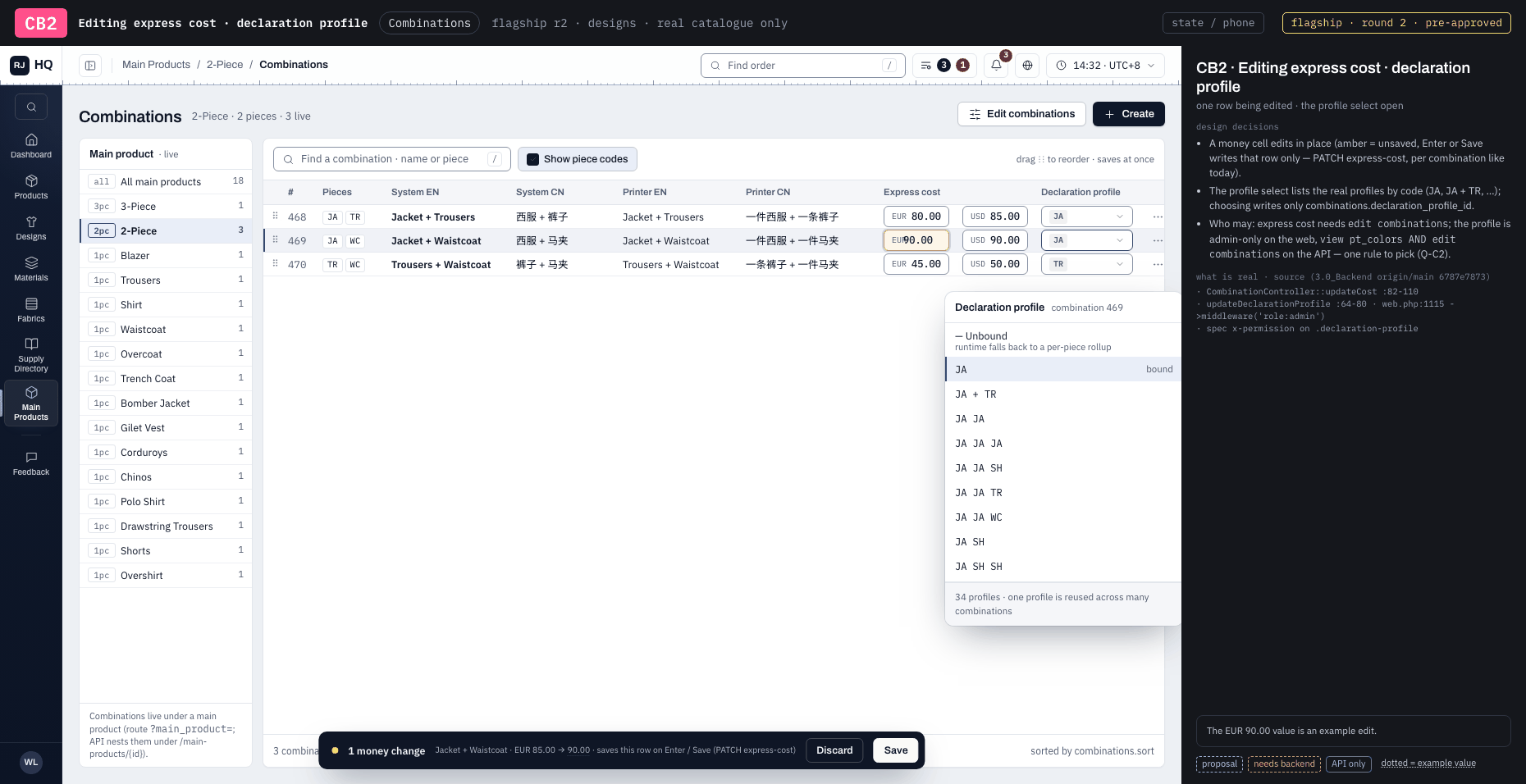This screenshot has width=1526, height=784.
Task: Edit USD 85.00 cost on row 468
Action: pos(995,217)
